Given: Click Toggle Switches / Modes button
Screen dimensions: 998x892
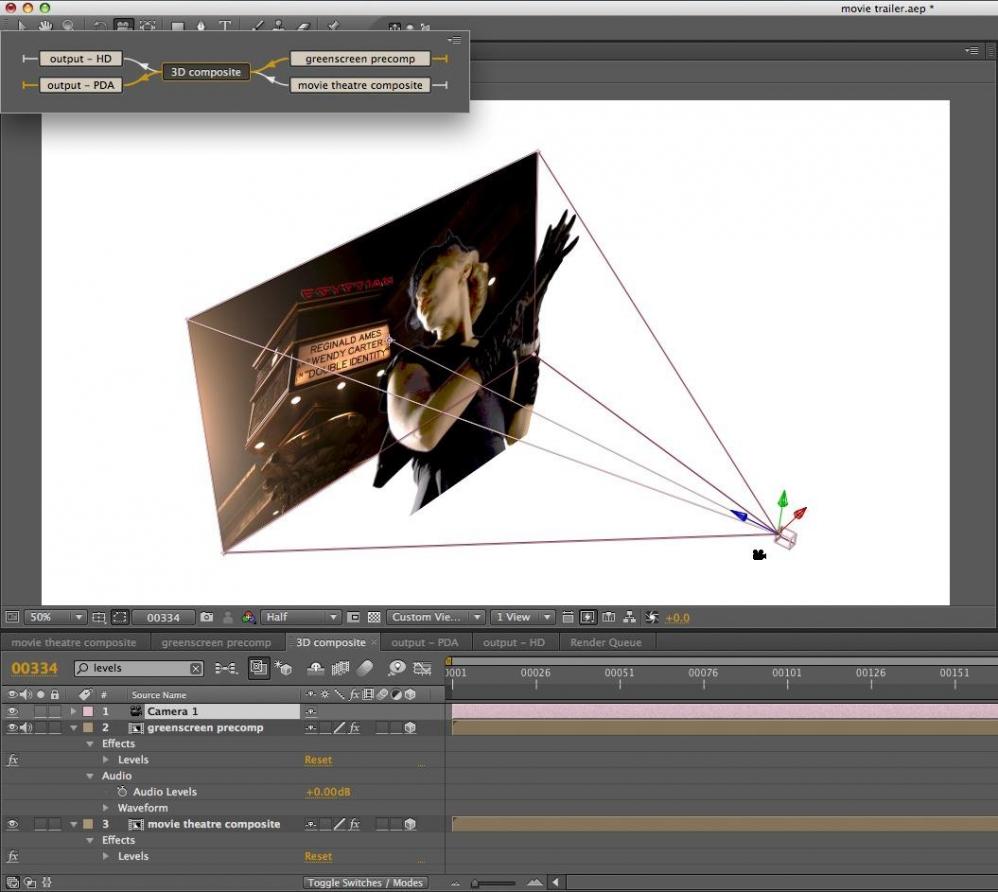Looking at the screenshot, I should (x=365, y=882).
